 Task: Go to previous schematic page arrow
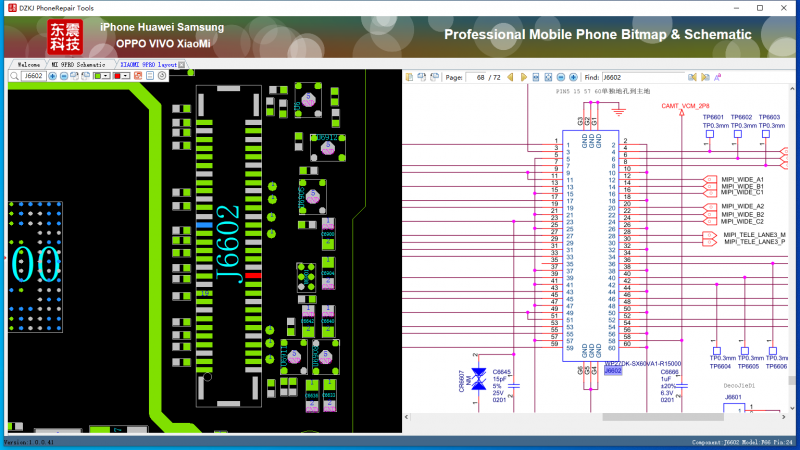(x=510, y=77)
